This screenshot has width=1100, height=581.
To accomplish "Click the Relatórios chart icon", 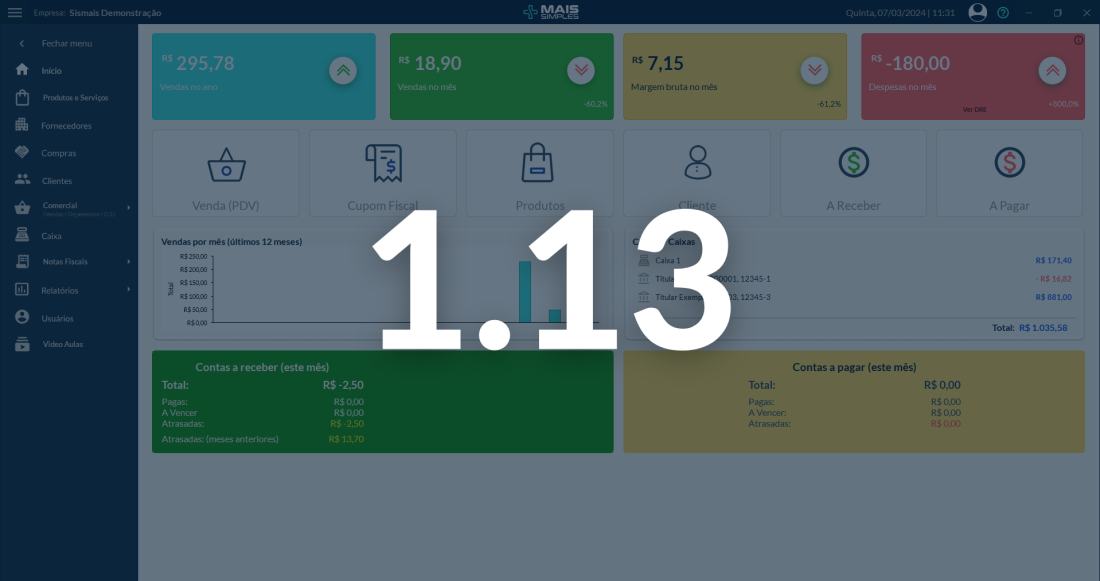I will click(x=22, y=289).
